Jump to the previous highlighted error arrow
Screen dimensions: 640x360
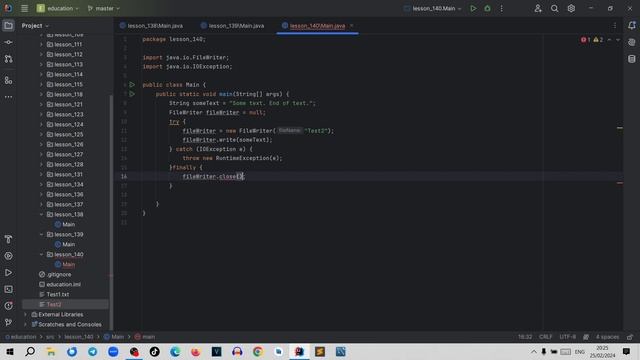coord(609,40)
